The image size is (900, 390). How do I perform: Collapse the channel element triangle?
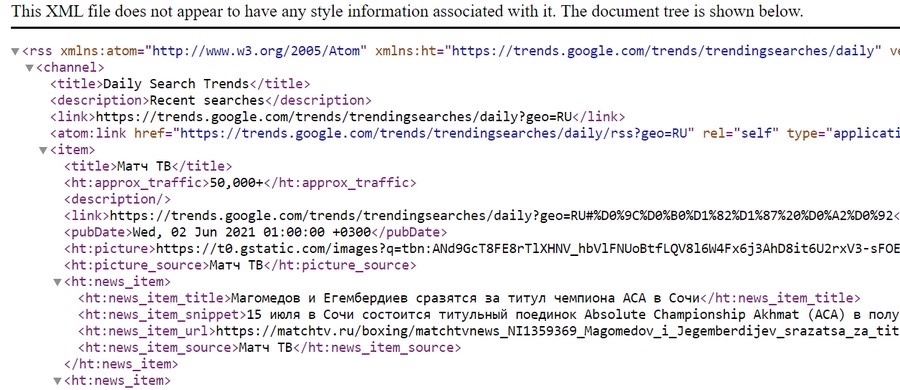click(x=29, y=68)
